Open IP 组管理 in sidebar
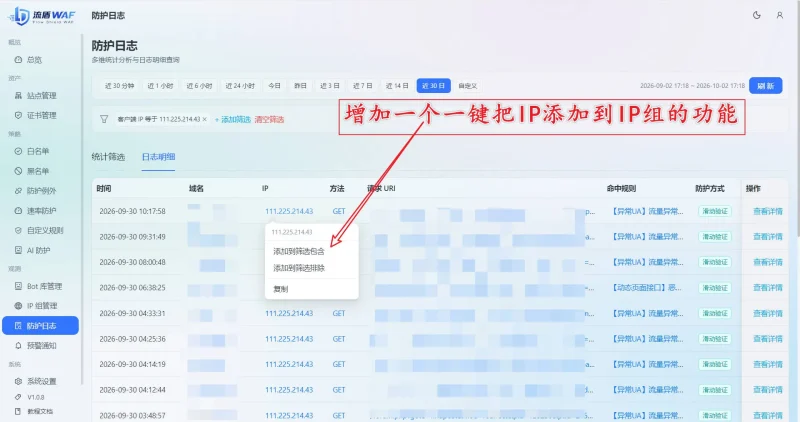This screenshot has width=800, height=422. (x=42, y=306)
